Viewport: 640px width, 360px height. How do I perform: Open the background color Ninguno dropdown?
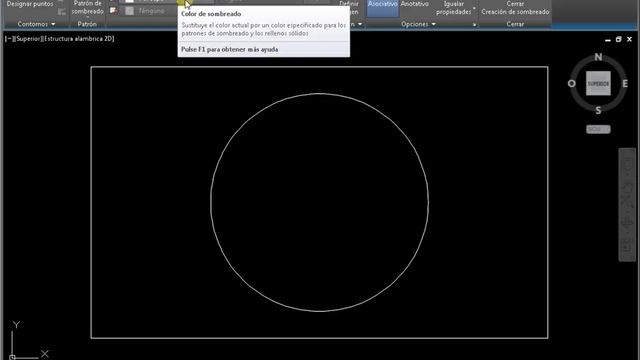pyautogui.click(x=149, y=11)
